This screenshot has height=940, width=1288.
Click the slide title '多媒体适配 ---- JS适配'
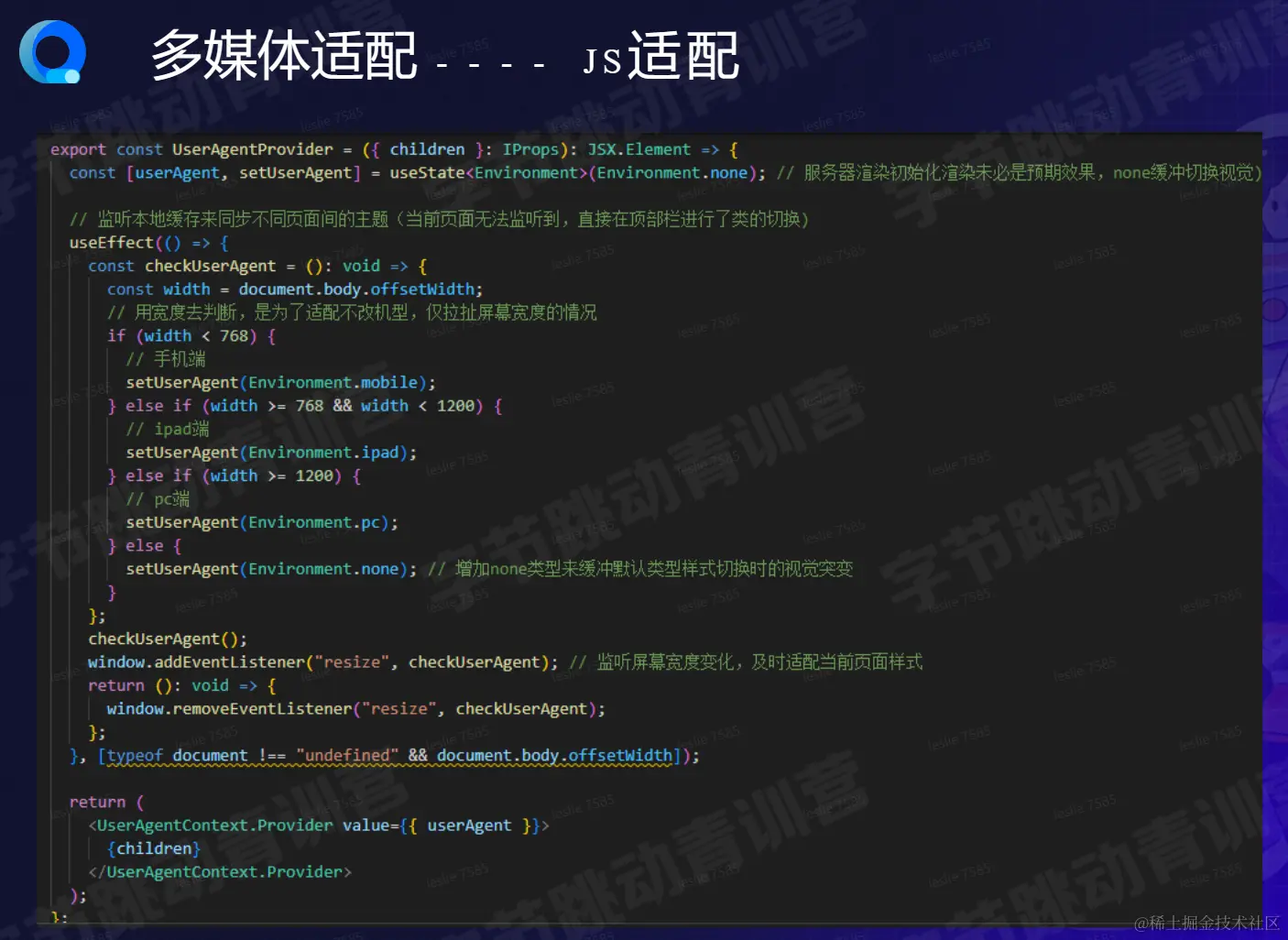pyautogui.click(x=445, y=55)
